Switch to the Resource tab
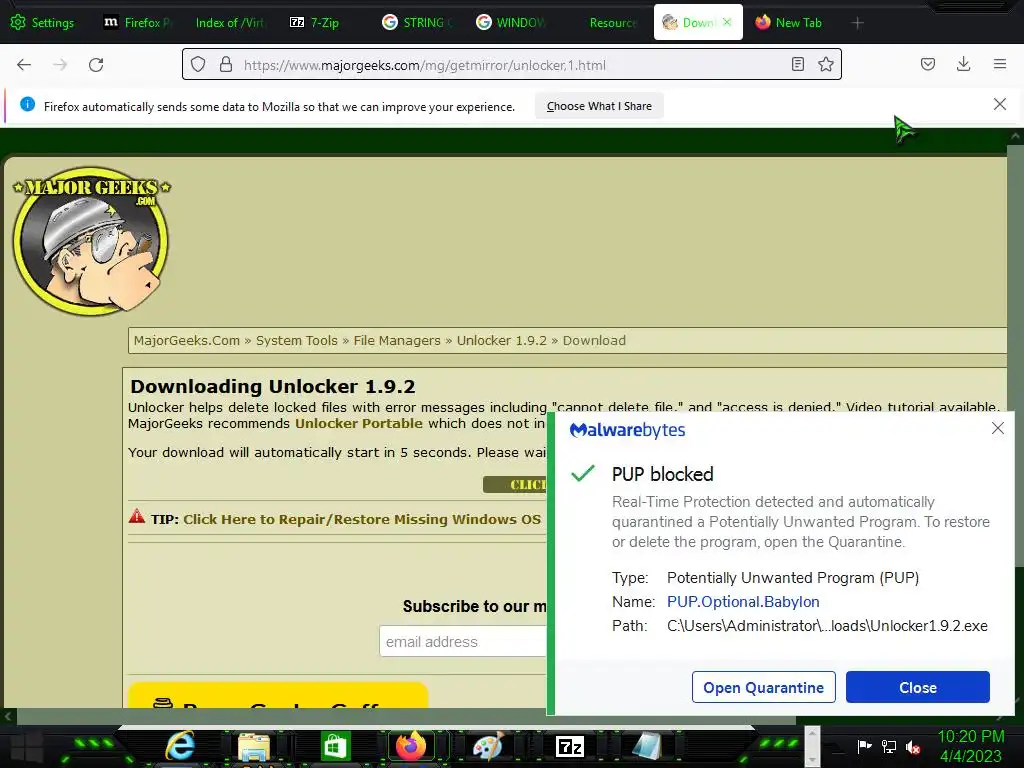Viewport: 1024px width, 768px height. pos(612,23)
